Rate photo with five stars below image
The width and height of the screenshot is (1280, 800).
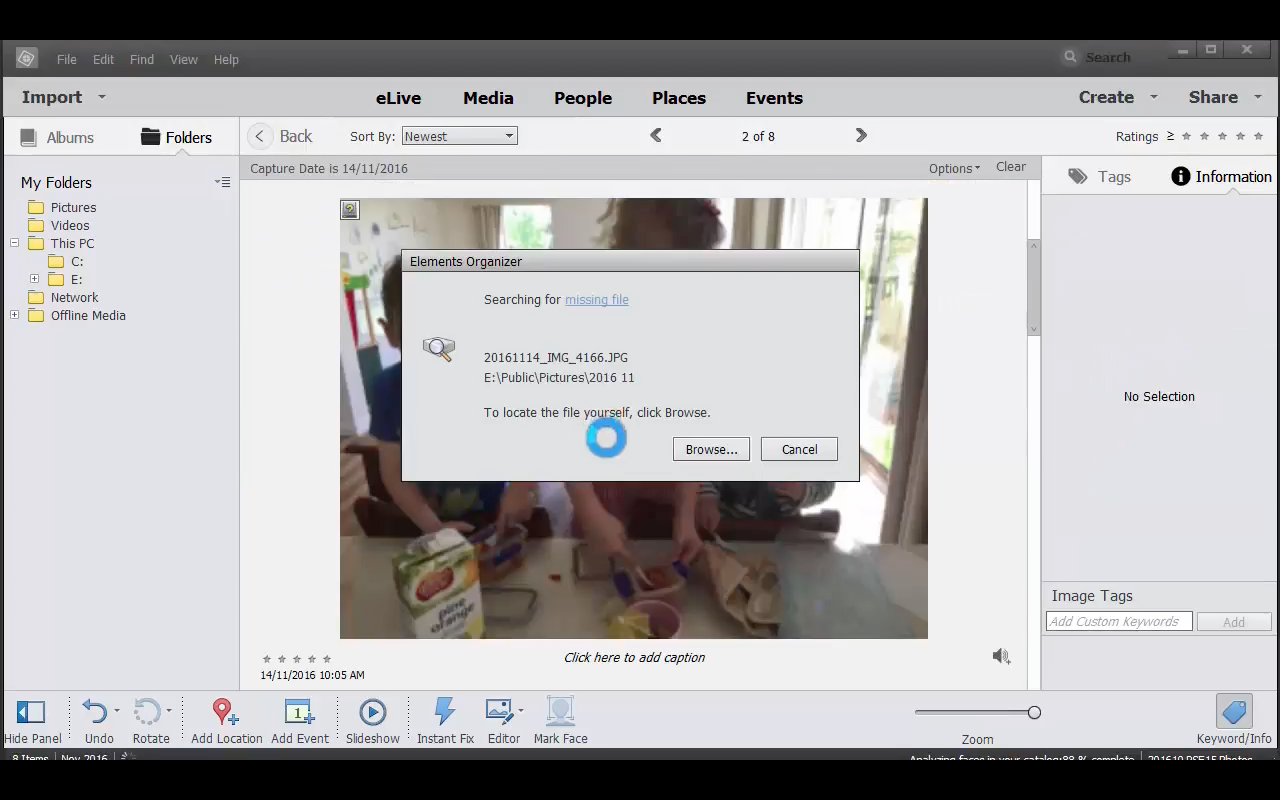pos(326,659)
